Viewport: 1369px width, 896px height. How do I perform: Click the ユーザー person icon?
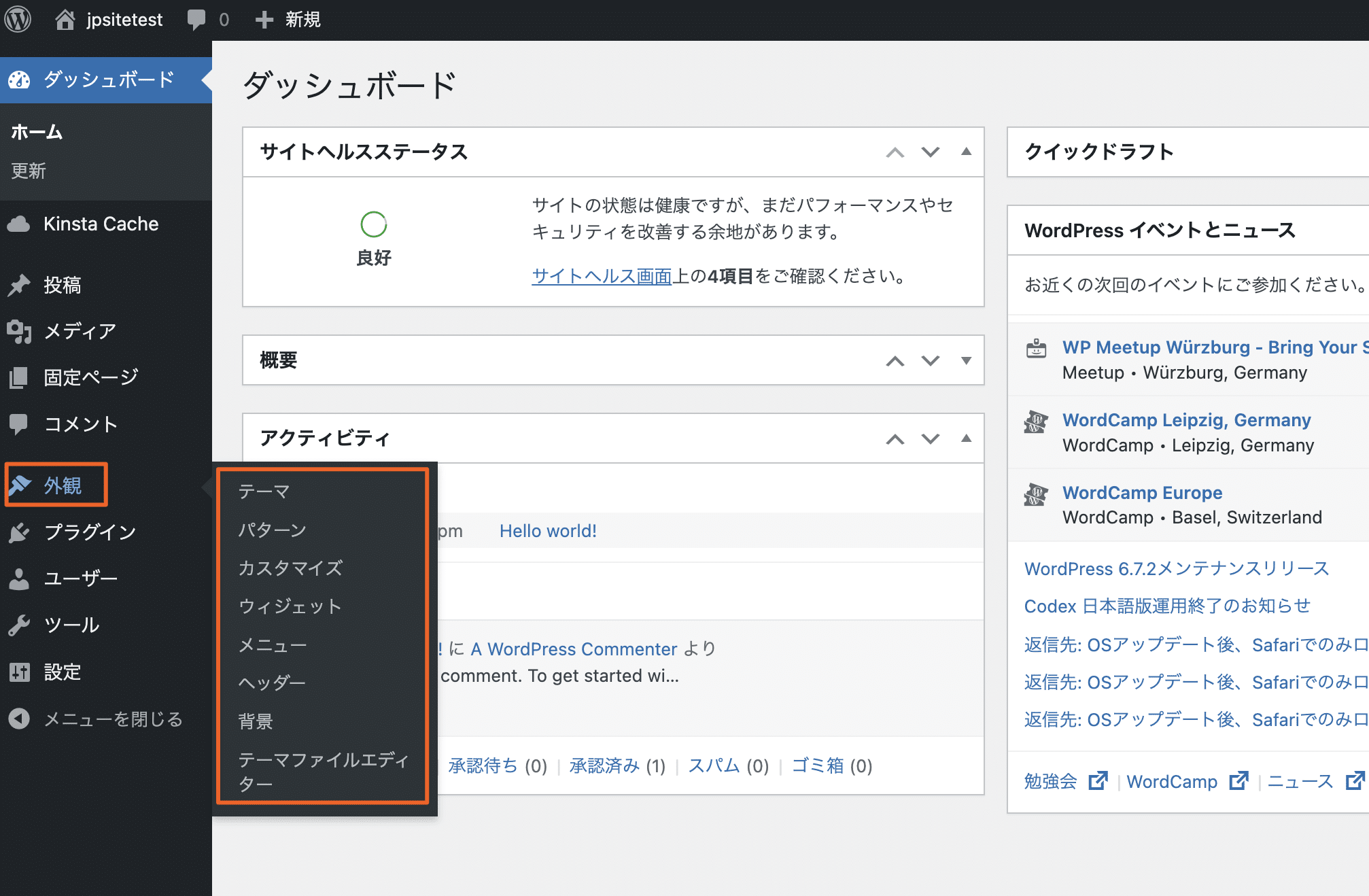pyautogui.click(x=19, y=579)
